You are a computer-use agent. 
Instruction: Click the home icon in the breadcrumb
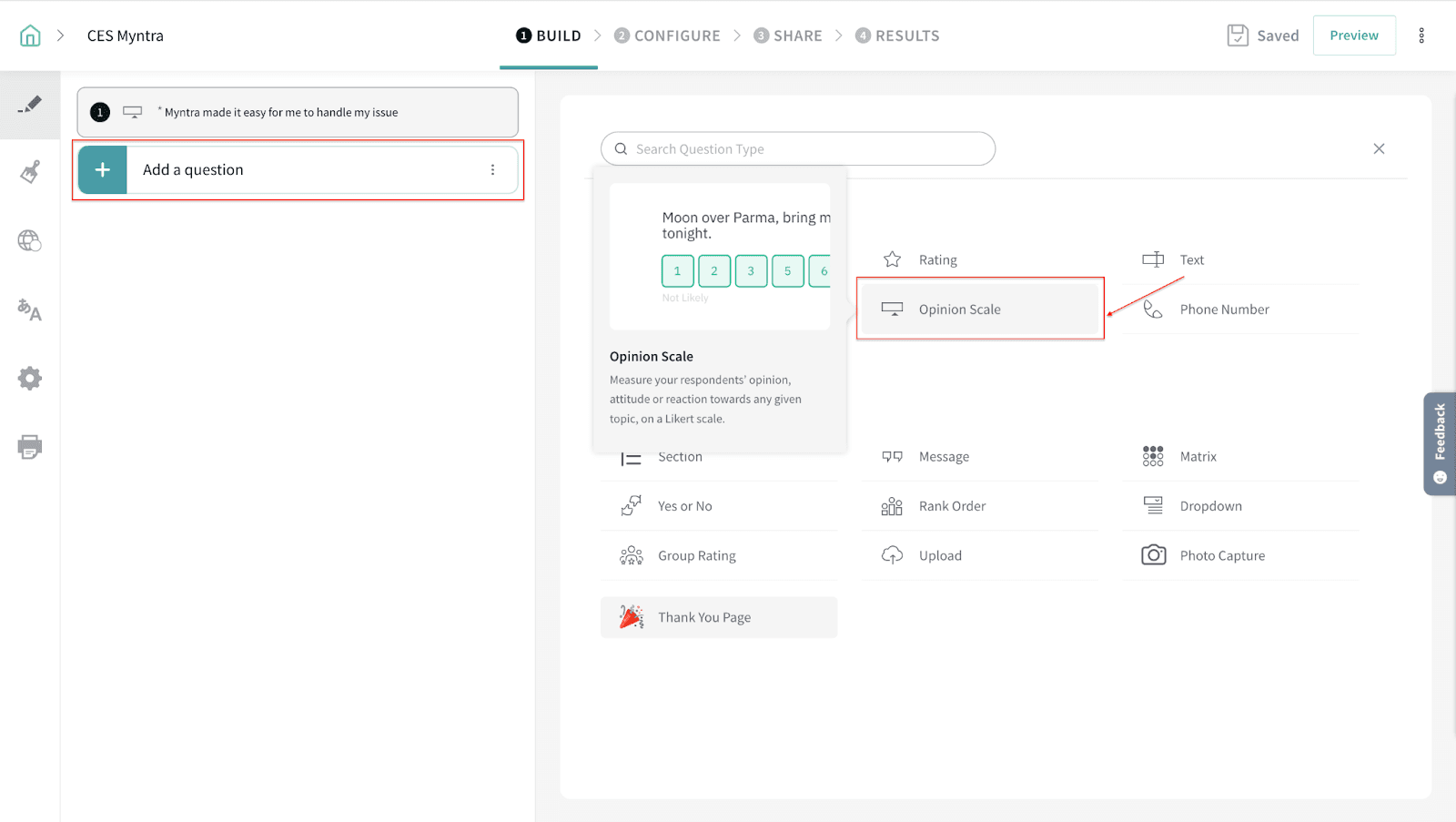[x=30, y=36]
